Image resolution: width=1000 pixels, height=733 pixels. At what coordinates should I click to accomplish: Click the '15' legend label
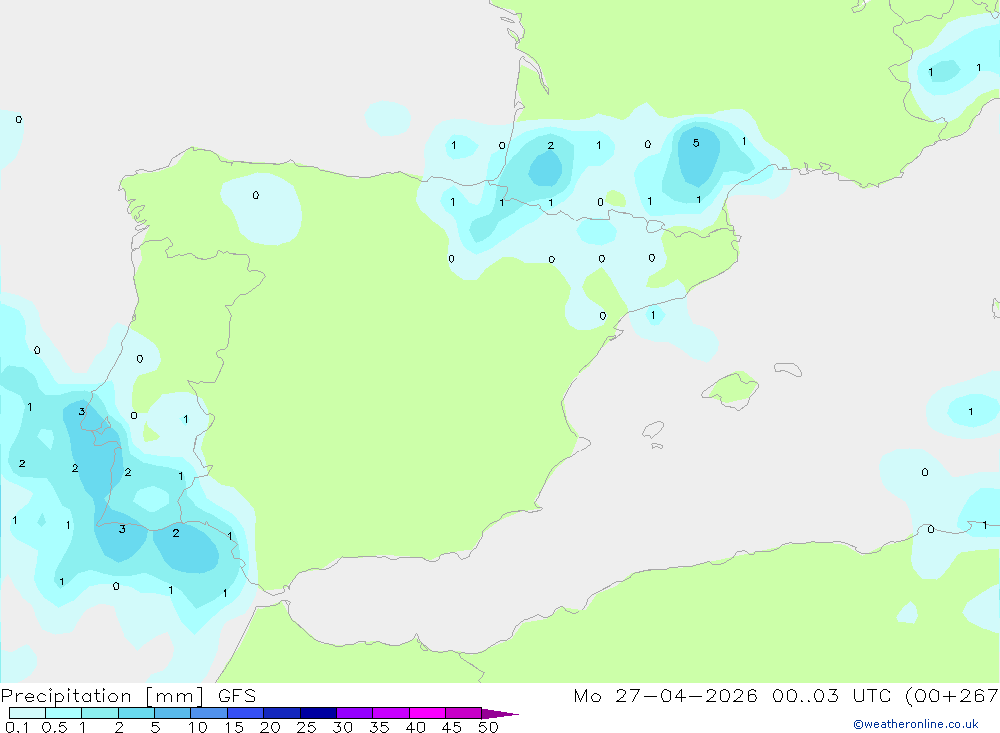tap(234, 727)
